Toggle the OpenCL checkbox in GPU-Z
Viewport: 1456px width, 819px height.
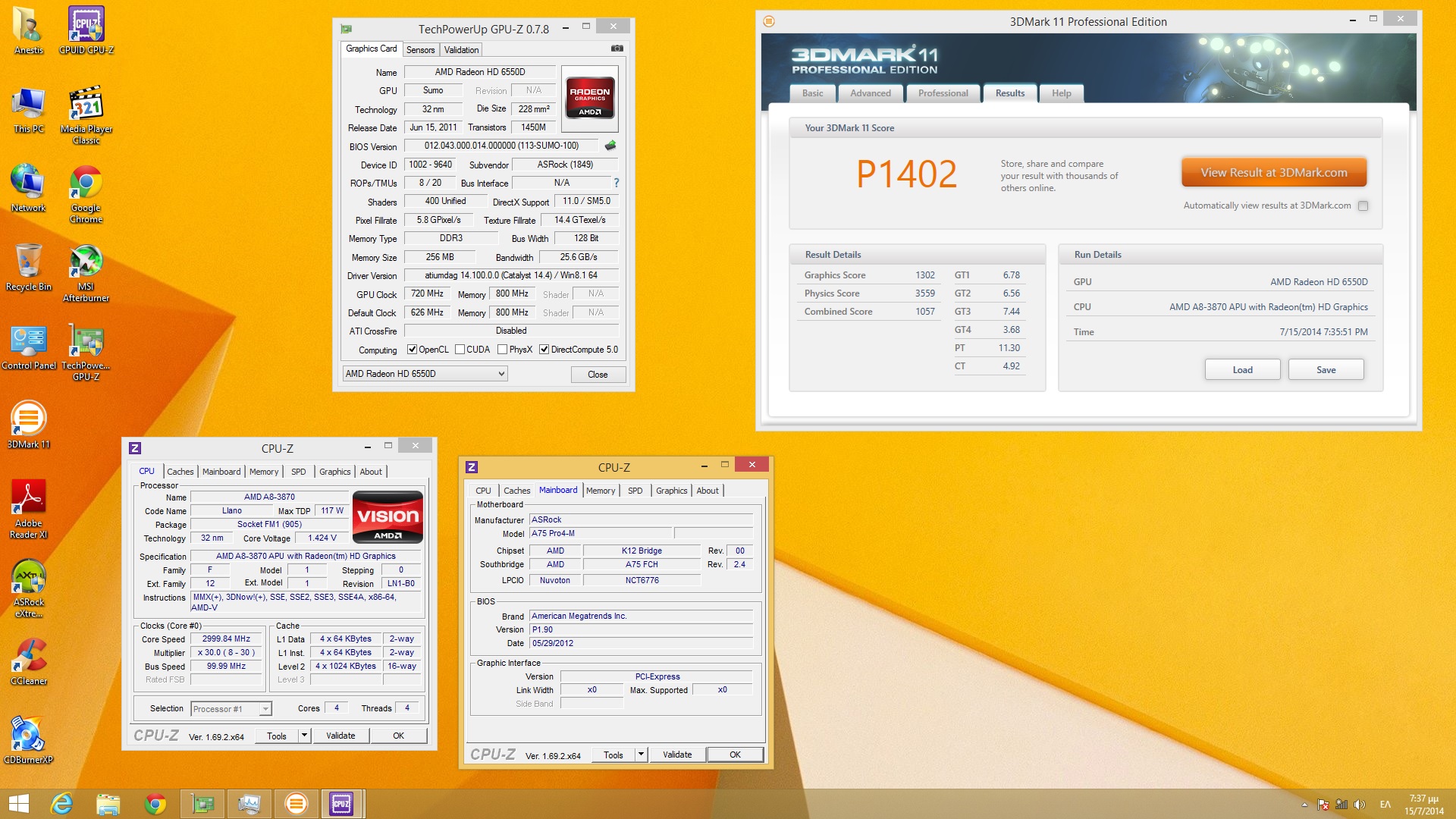click(412, 350)
